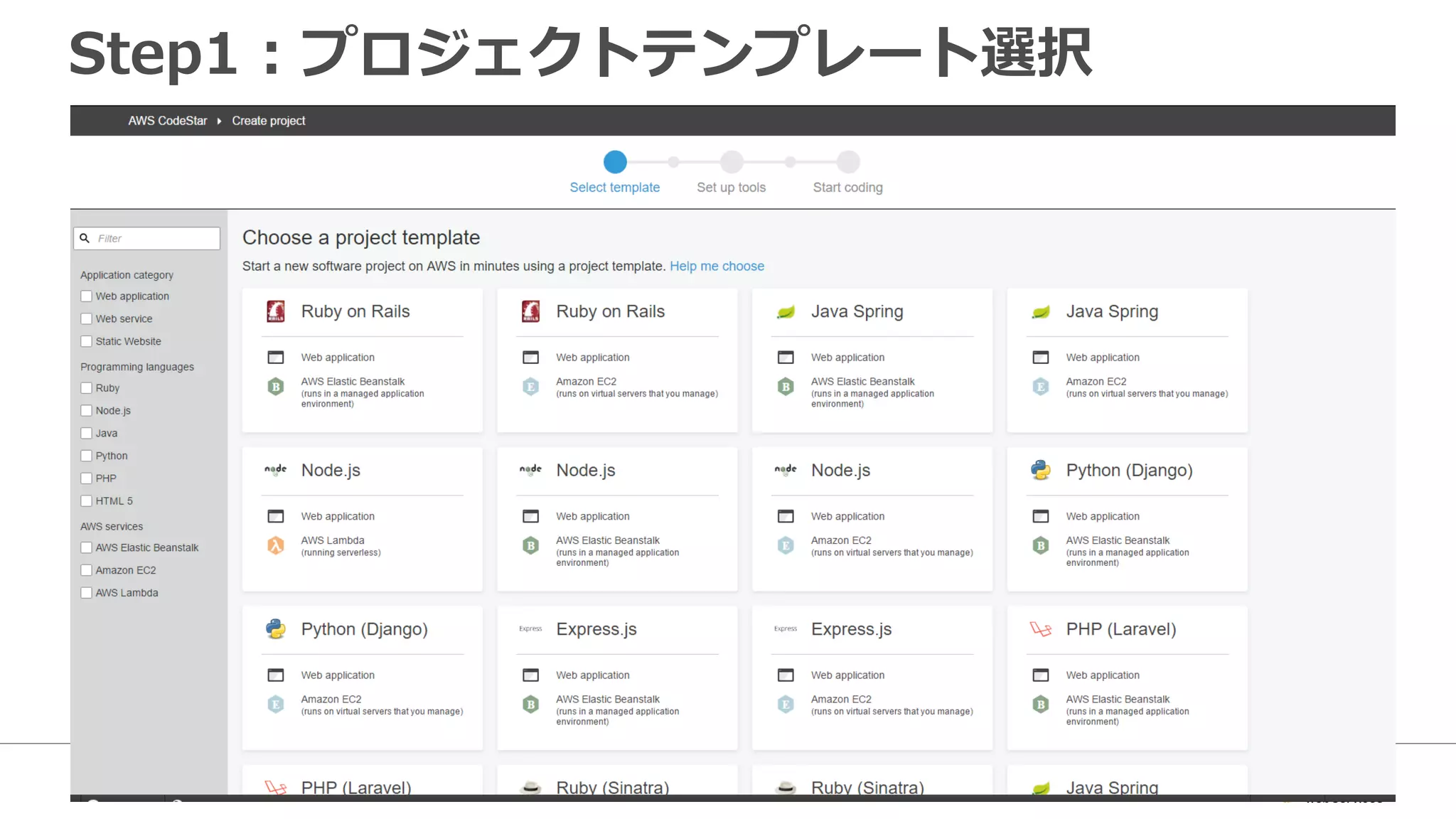The height and width of the screenshot is (819, 1456).
Task: Click the Create project breadcrumb
Action: coord(269,121)
